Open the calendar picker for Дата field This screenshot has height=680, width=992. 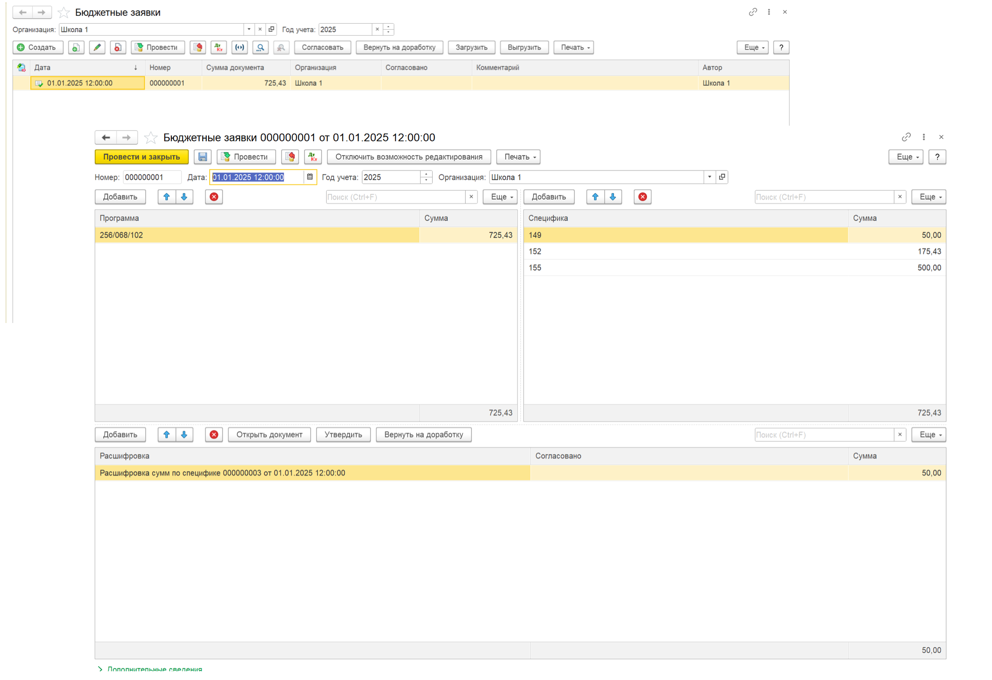(x=310, y=177)
